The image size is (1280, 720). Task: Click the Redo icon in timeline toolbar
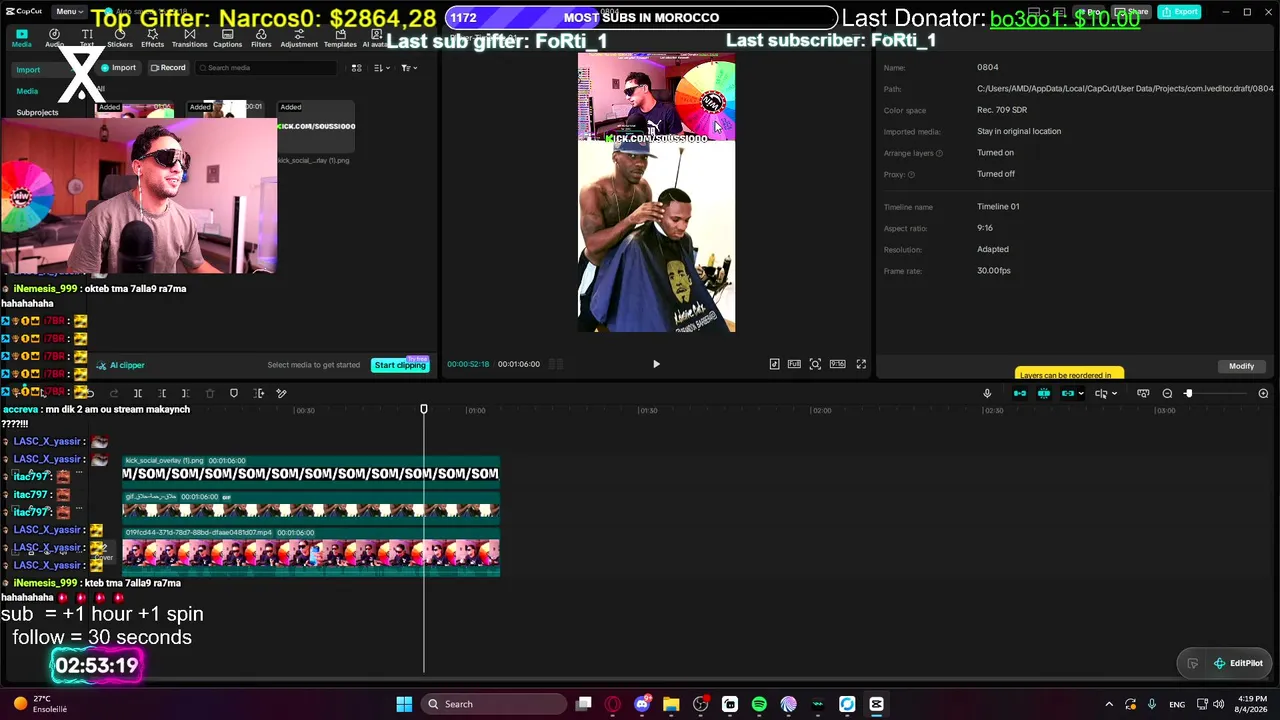click(114, 393)
